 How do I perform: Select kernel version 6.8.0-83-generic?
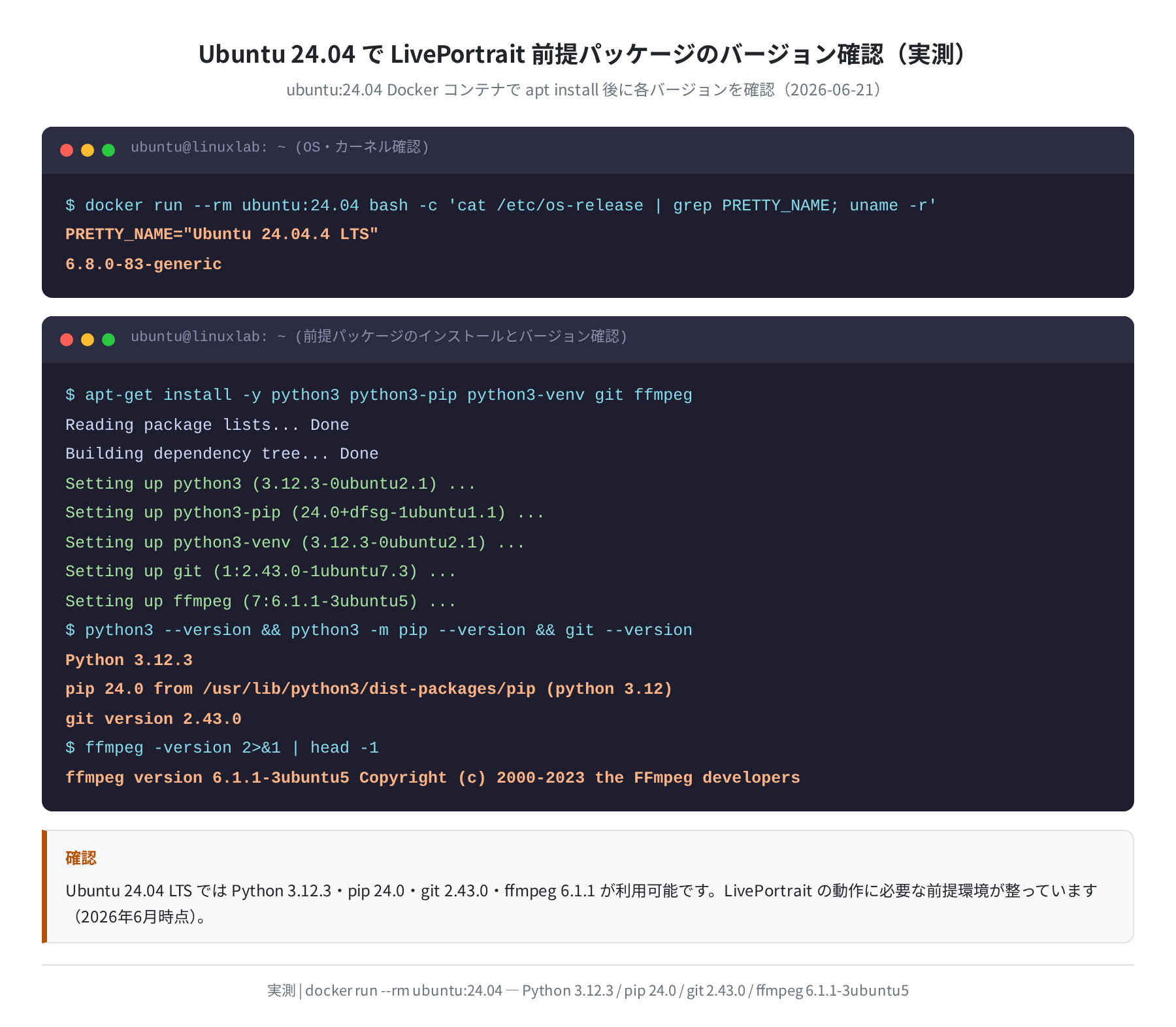click(144, 264)
